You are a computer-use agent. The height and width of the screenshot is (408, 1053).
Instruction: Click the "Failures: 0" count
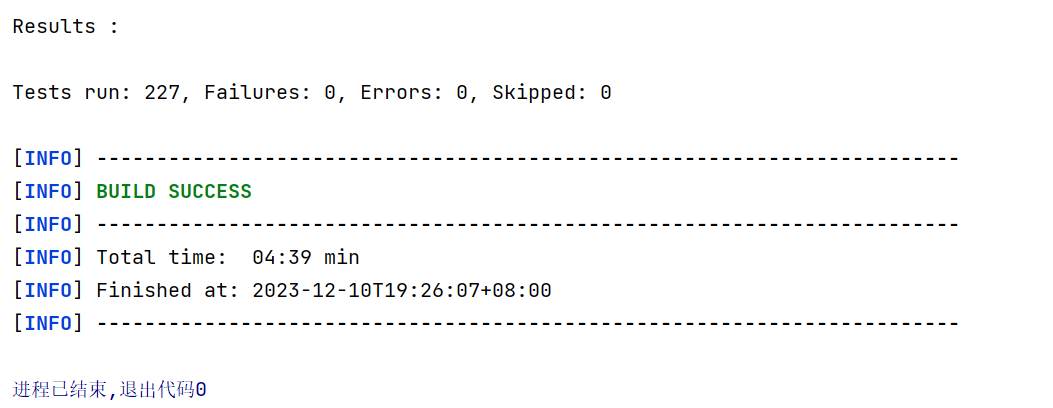[269, 93]
